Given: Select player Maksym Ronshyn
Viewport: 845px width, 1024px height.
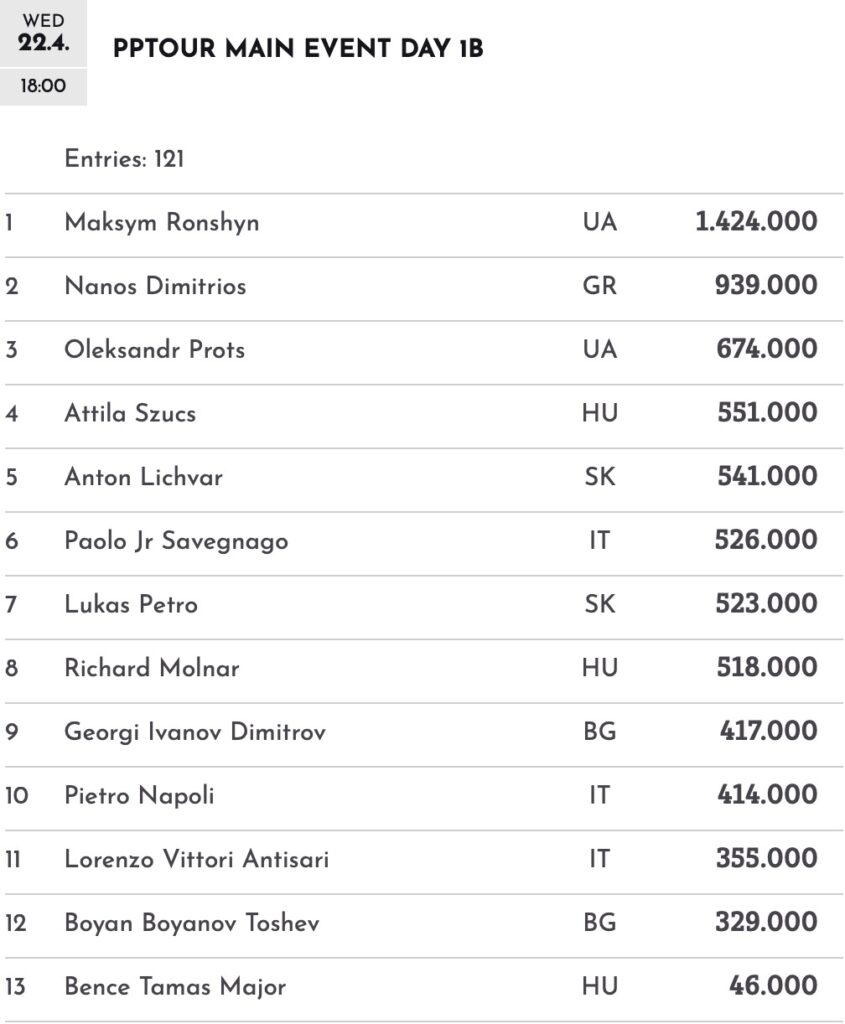Looking at the screenshot, I should click(x=161, y=222).
